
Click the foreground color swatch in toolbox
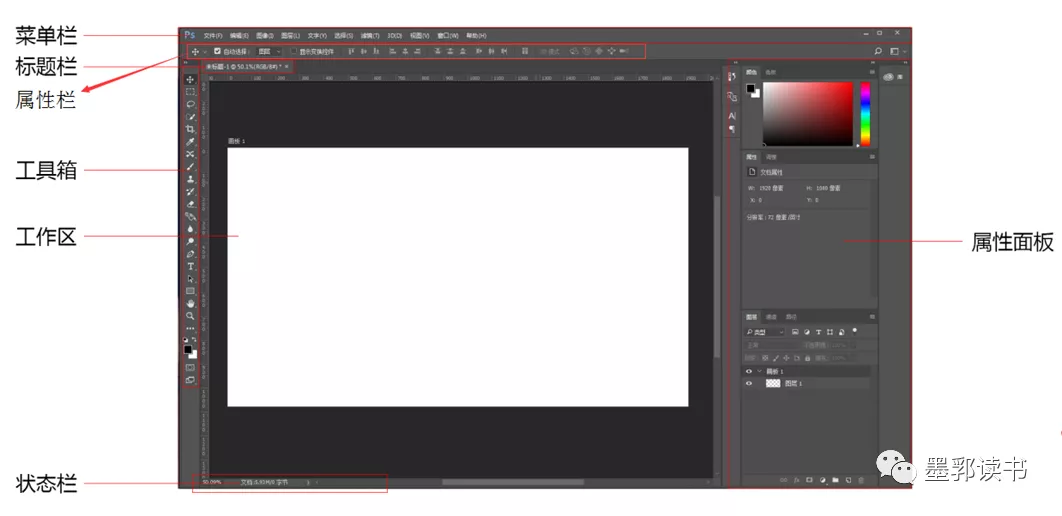pos(187,350)
